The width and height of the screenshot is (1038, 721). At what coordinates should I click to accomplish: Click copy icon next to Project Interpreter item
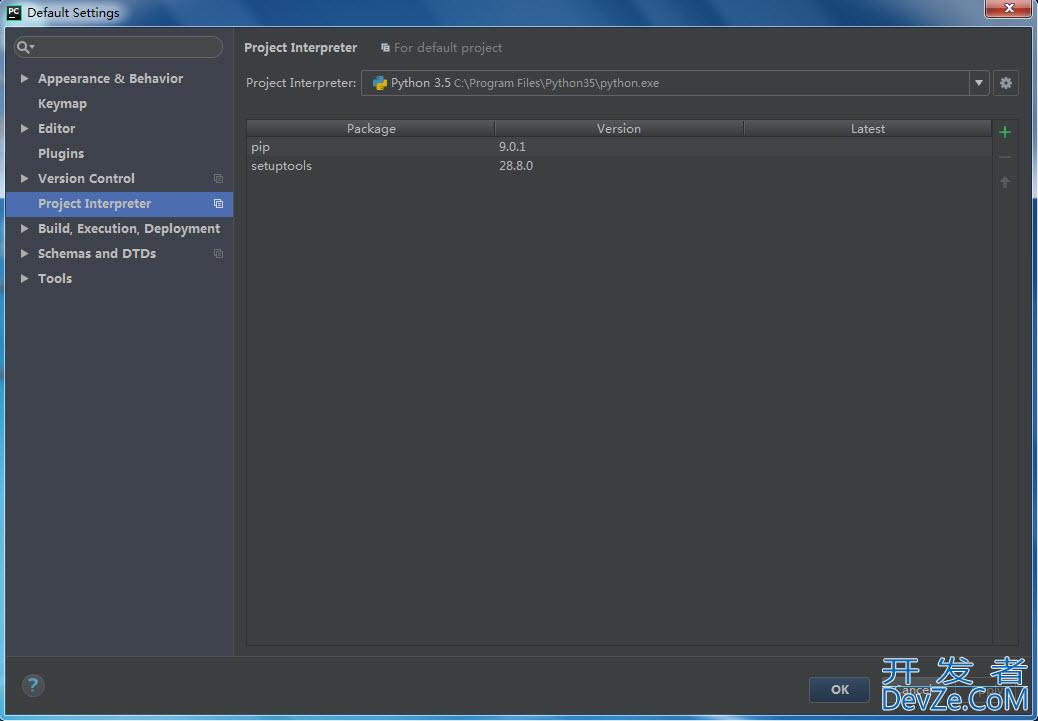point(218,204)
